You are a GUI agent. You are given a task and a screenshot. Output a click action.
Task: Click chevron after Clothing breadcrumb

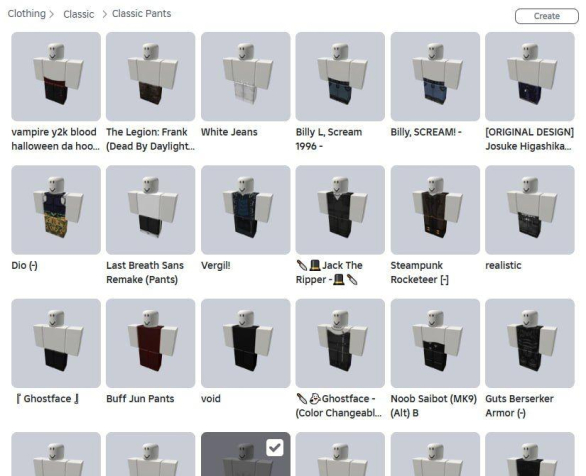[52, 14]
